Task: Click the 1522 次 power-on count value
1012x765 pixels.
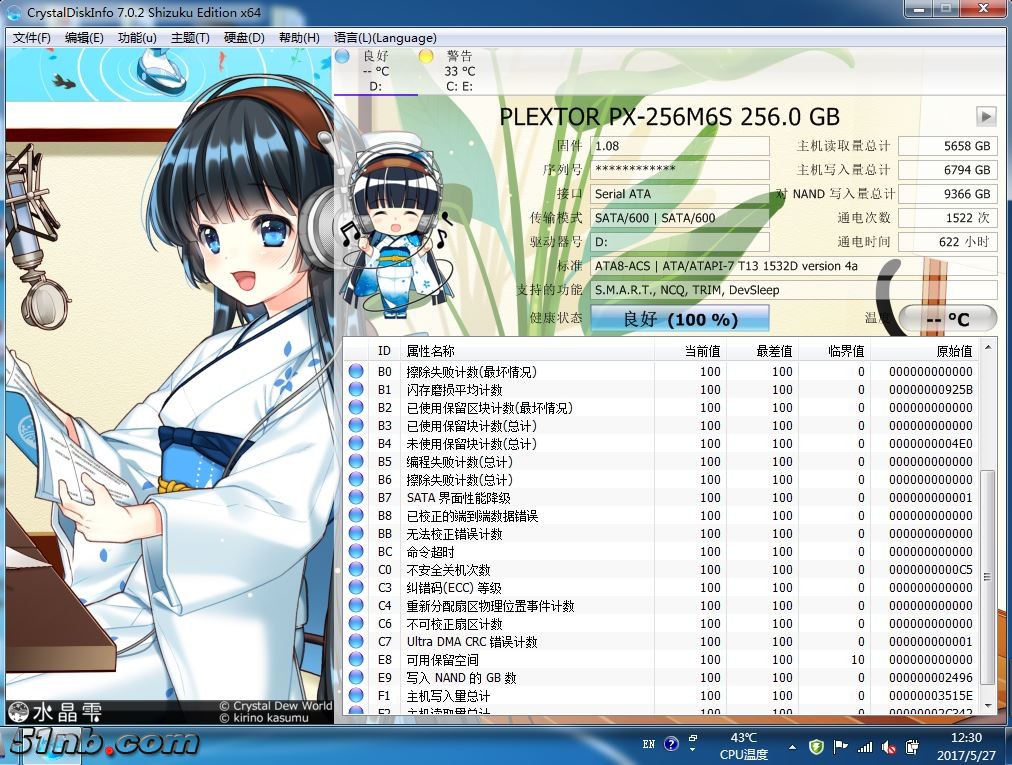Action: tap(947, 218)
